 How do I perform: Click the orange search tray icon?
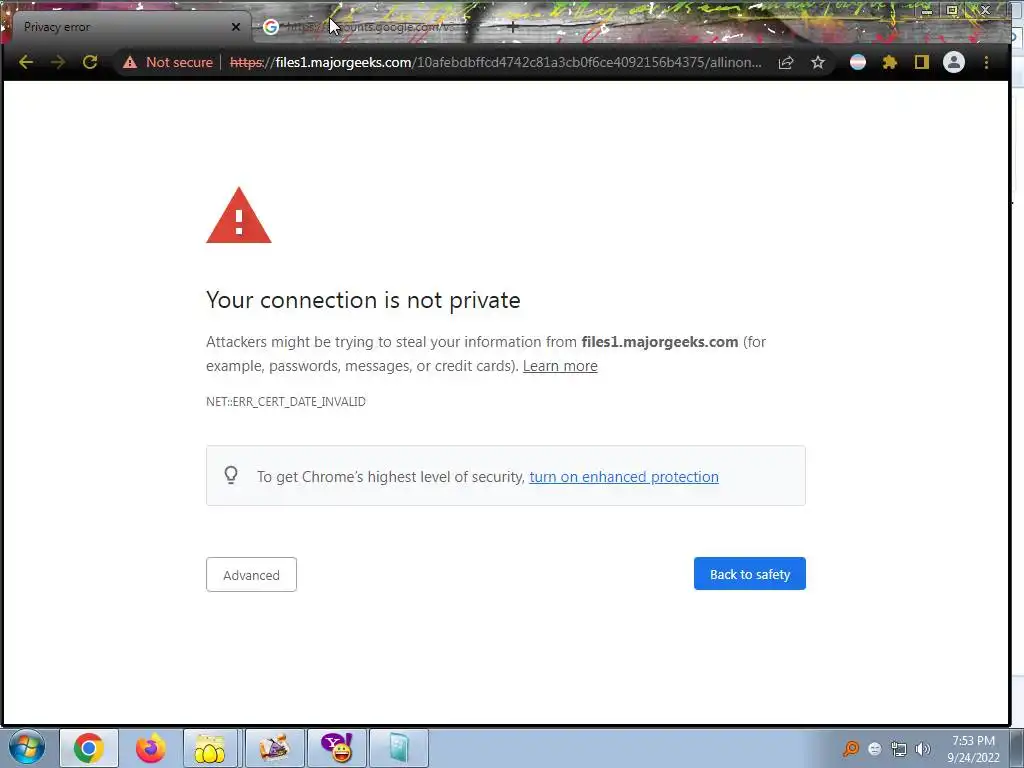tap(851, 748)
